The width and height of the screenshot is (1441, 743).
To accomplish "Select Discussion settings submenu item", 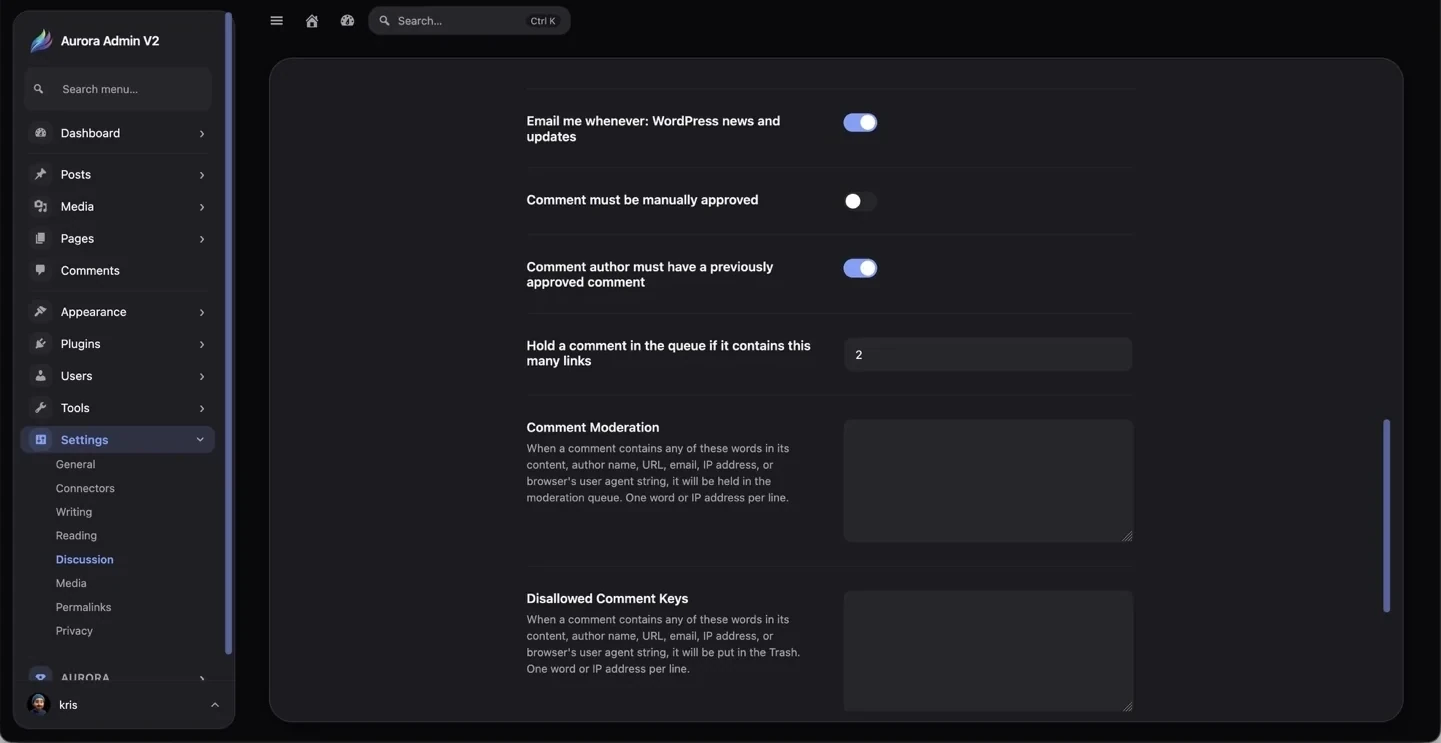I will (x=85, y=560).
